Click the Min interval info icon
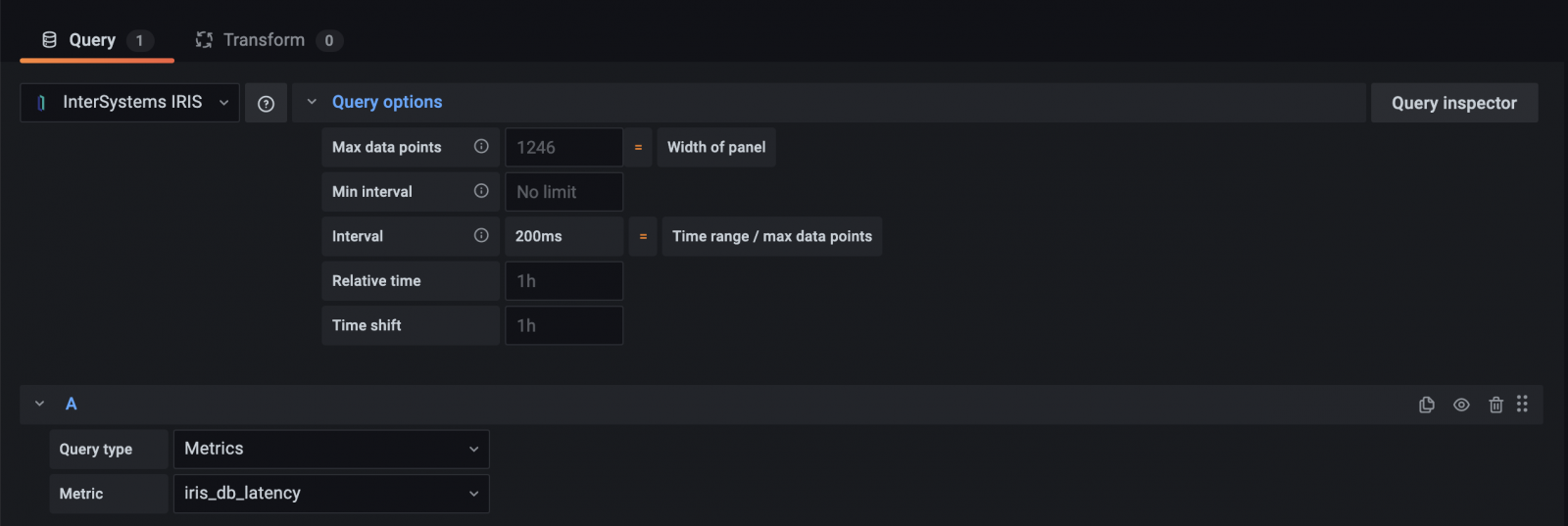Viewport: 1568px width, 526px height. pyautogui.click(x=481, y=191)
